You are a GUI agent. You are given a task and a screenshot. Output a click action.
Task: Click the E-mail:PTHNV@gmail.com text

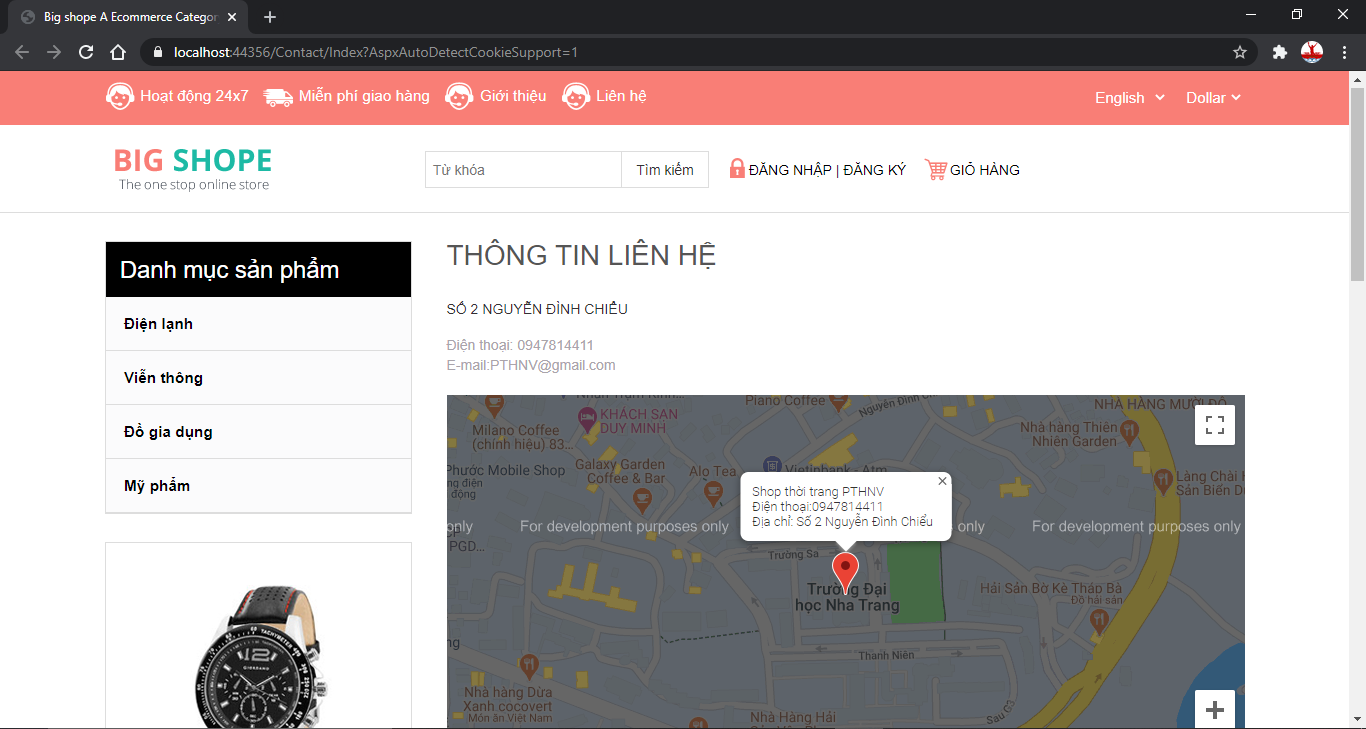point(531,365)
